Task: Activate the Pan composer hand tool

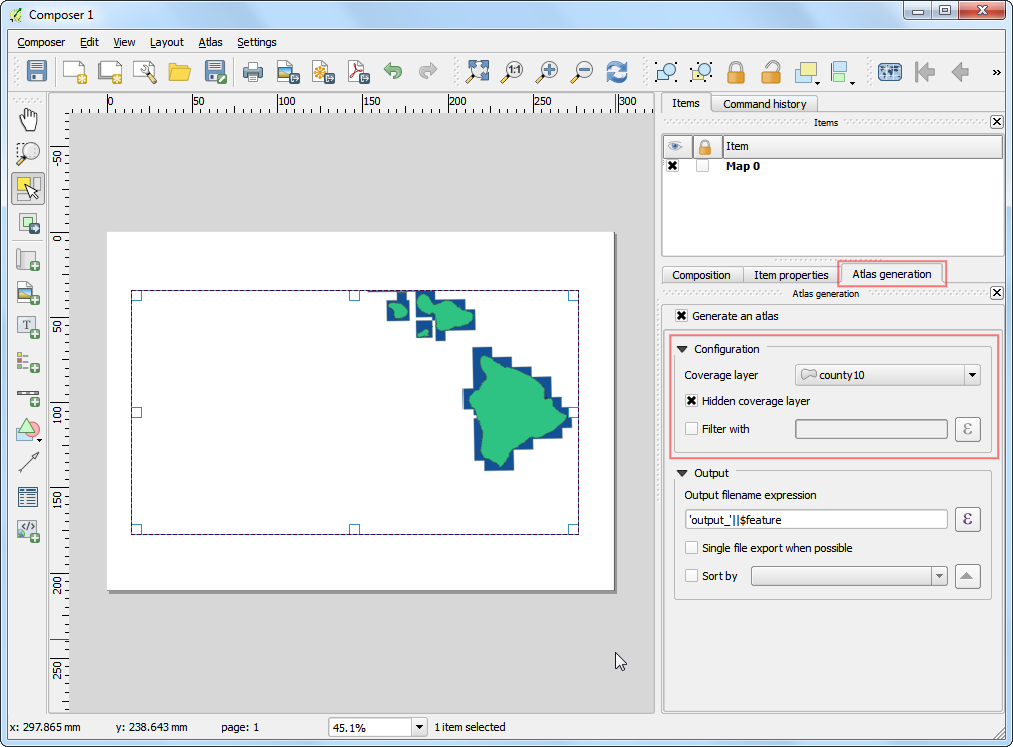Action: click(28, 120)
